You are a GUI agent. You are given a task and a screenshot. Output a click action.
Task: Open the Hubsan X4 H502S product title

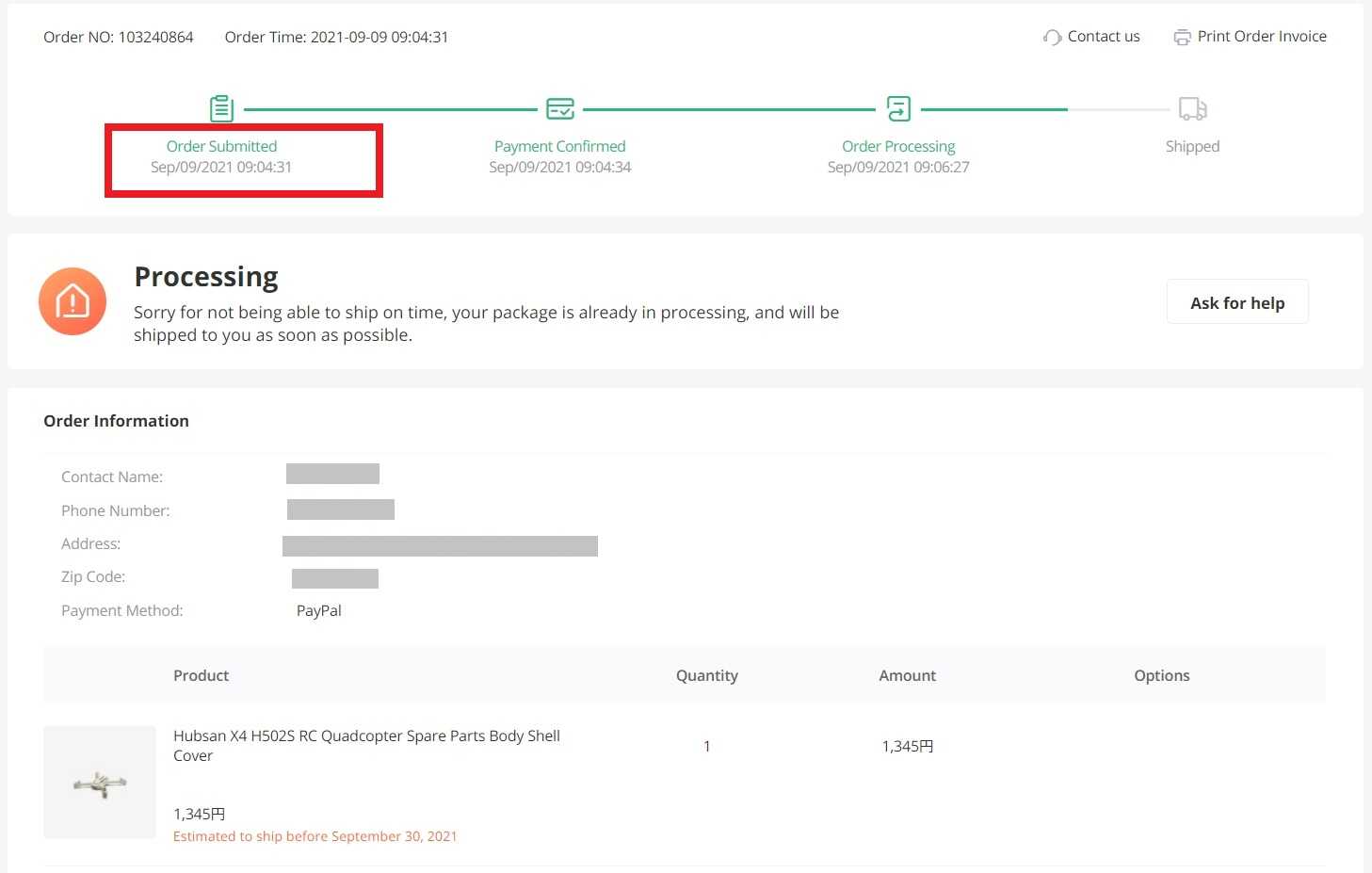click(x=366, y=745)
